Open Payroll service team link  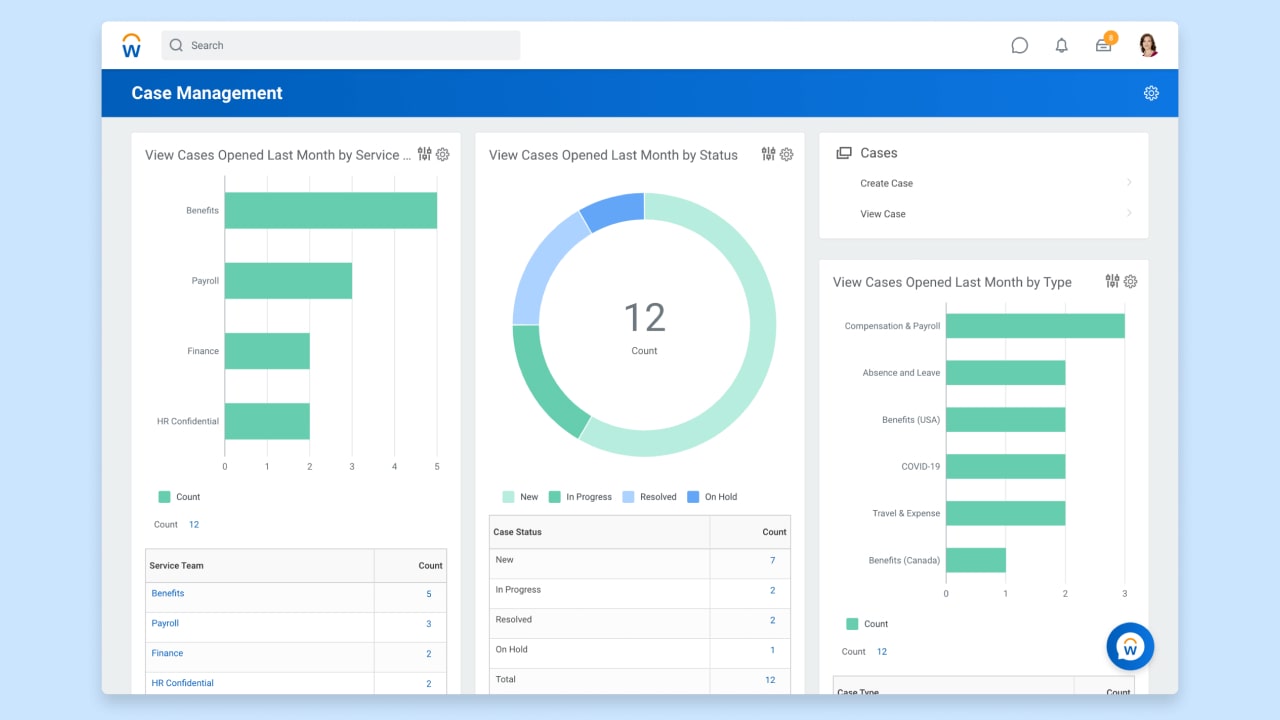(165, 623)
